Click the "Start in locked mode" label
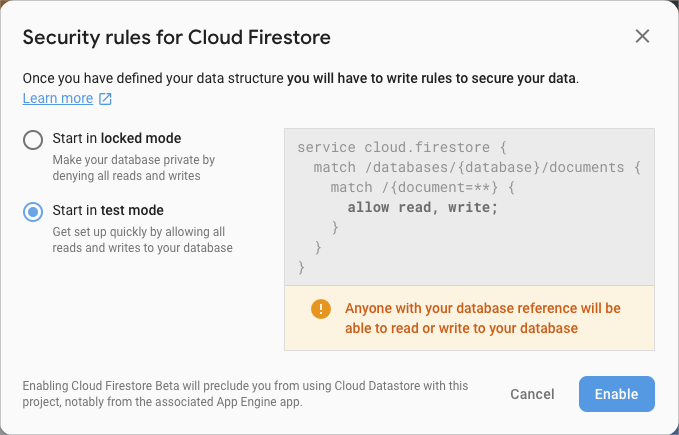 point(117,138)
